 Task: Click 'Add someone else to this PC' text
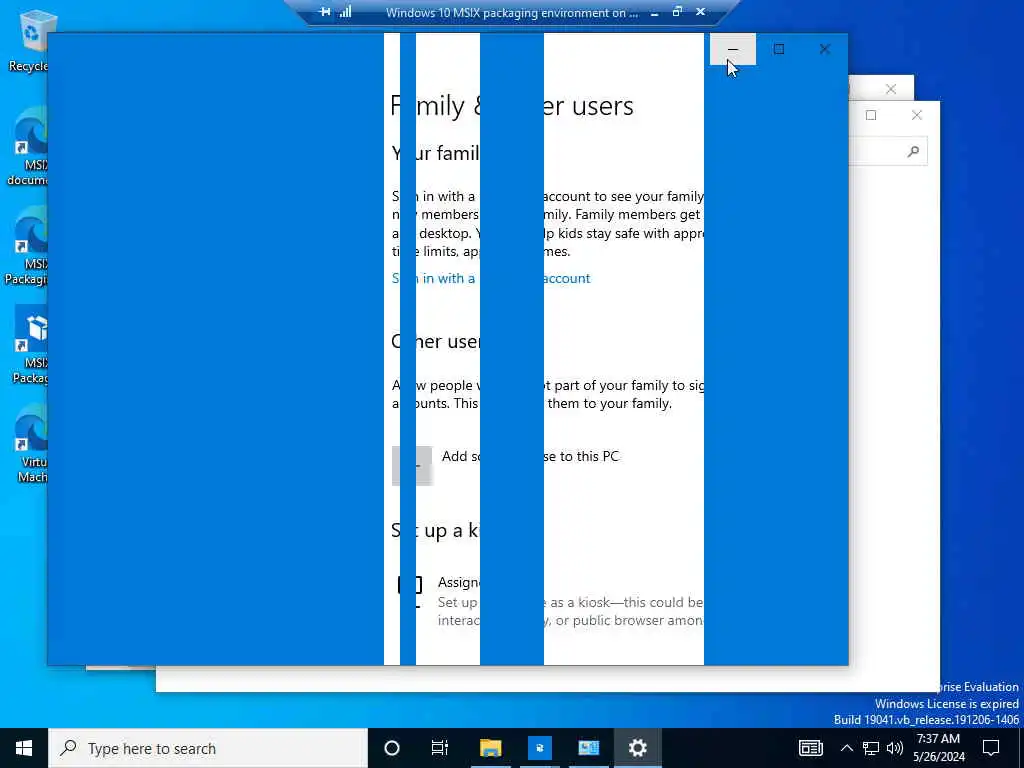tap(530, 456)
